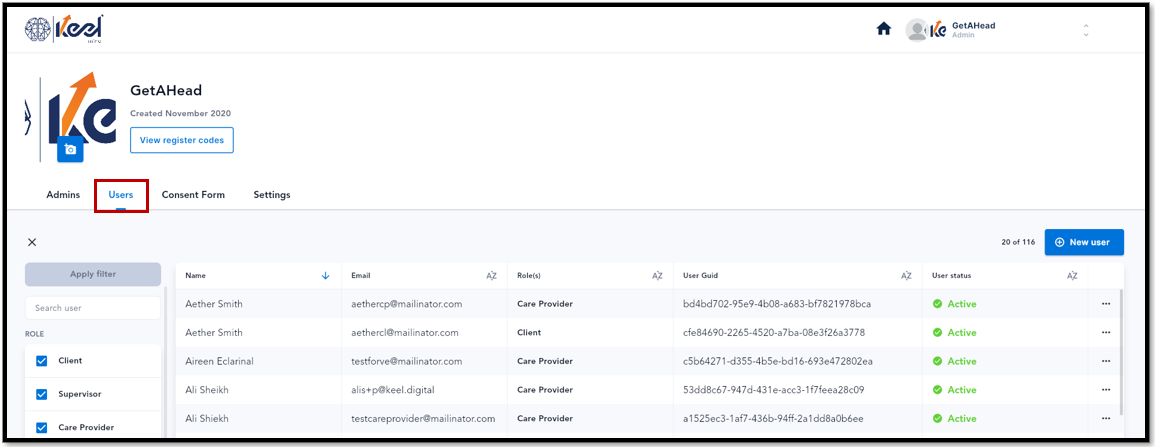Screen dimensions: 1155x447
Task: Click GUID cfe84690-2265-4520-a7ba-08e3f26a3778
Action: [774, 332]
